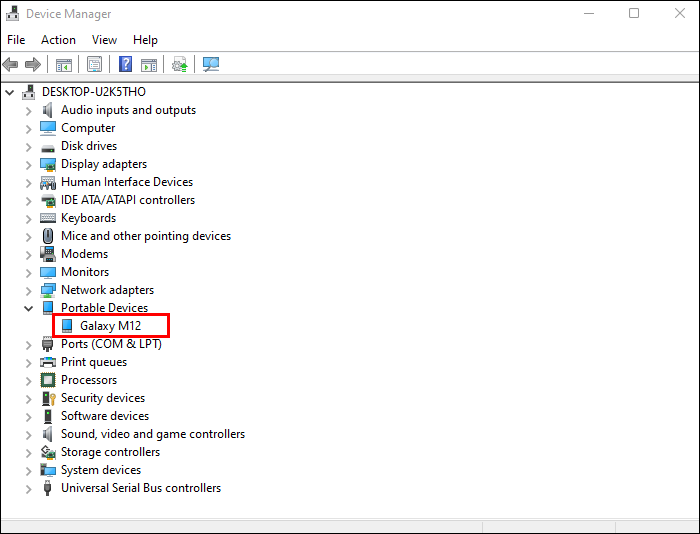
Task: Click the Device Manager title bar icon
Action: pyautogui.click(x=12, y=13)
